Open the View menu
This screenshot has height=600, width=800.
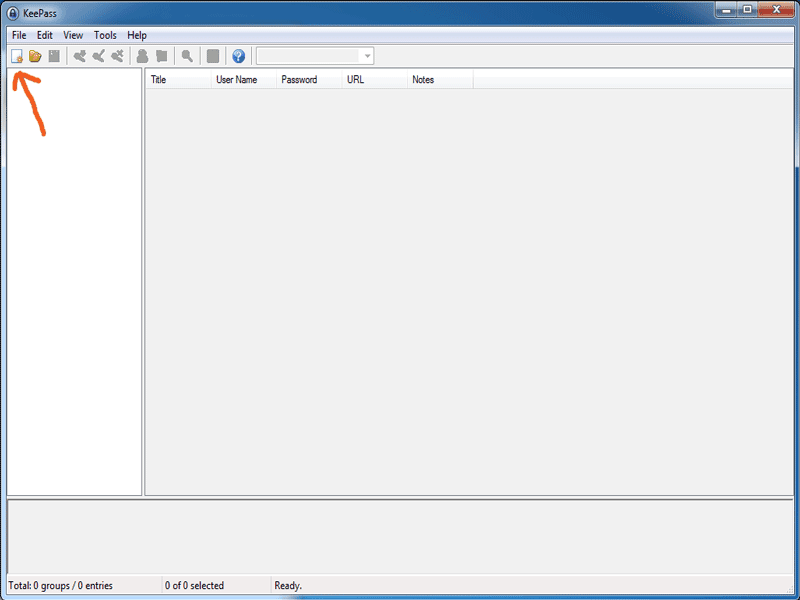coord(73,35)
